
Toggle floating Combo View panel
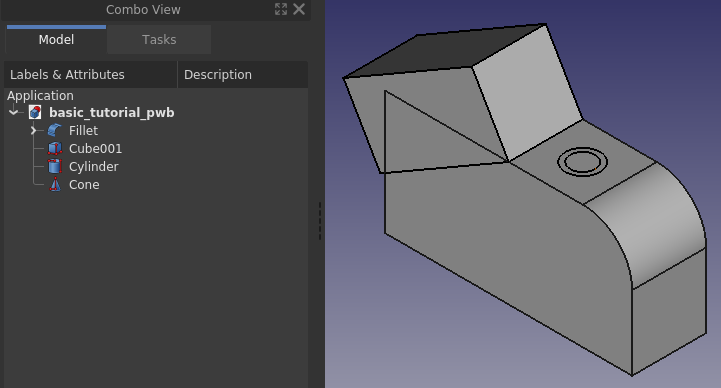click(281, 9)
